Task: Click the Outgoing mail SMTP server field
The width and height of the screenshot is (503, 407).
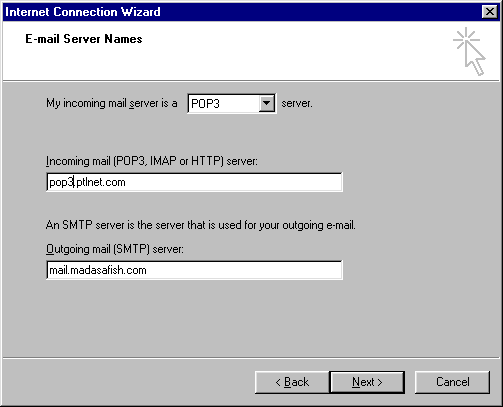Action: [x=194, y=270]
